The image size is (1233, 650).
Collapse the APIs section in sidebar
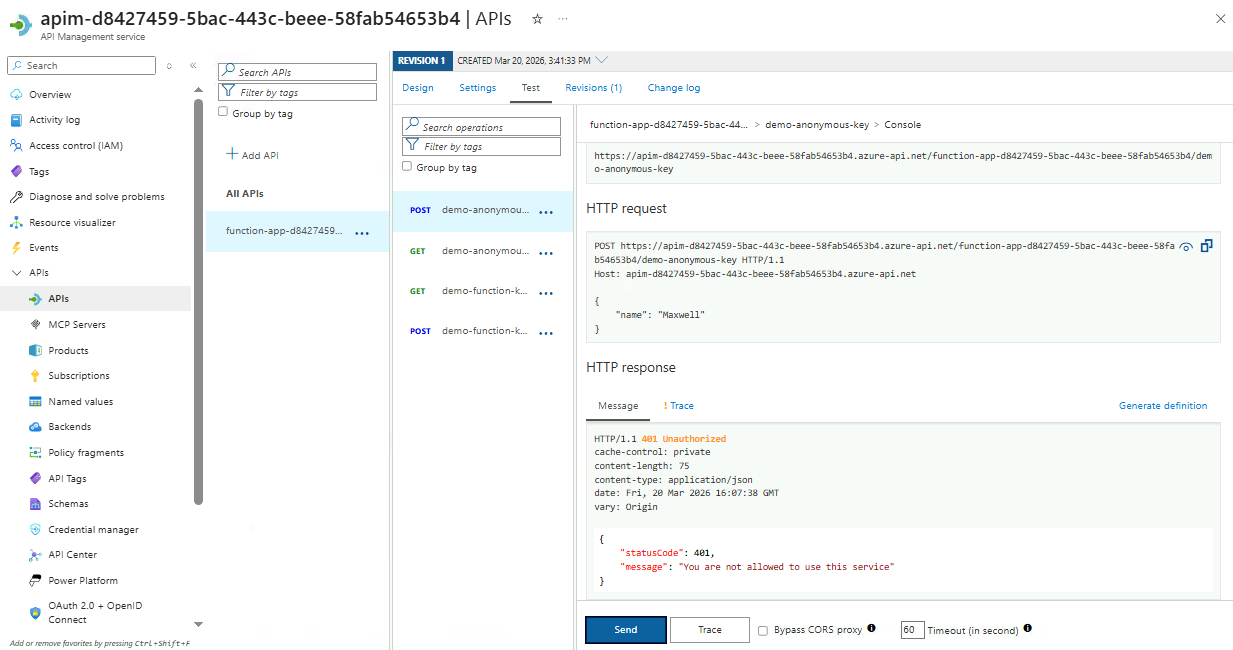click(x=16, y=273)
